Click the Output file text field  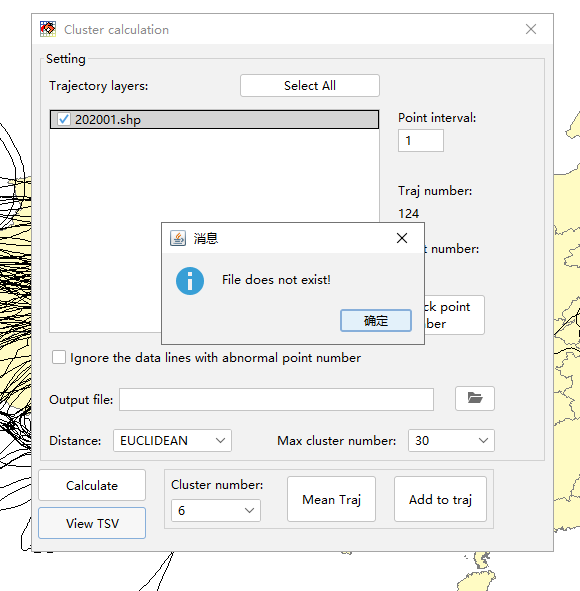[277, 400]
